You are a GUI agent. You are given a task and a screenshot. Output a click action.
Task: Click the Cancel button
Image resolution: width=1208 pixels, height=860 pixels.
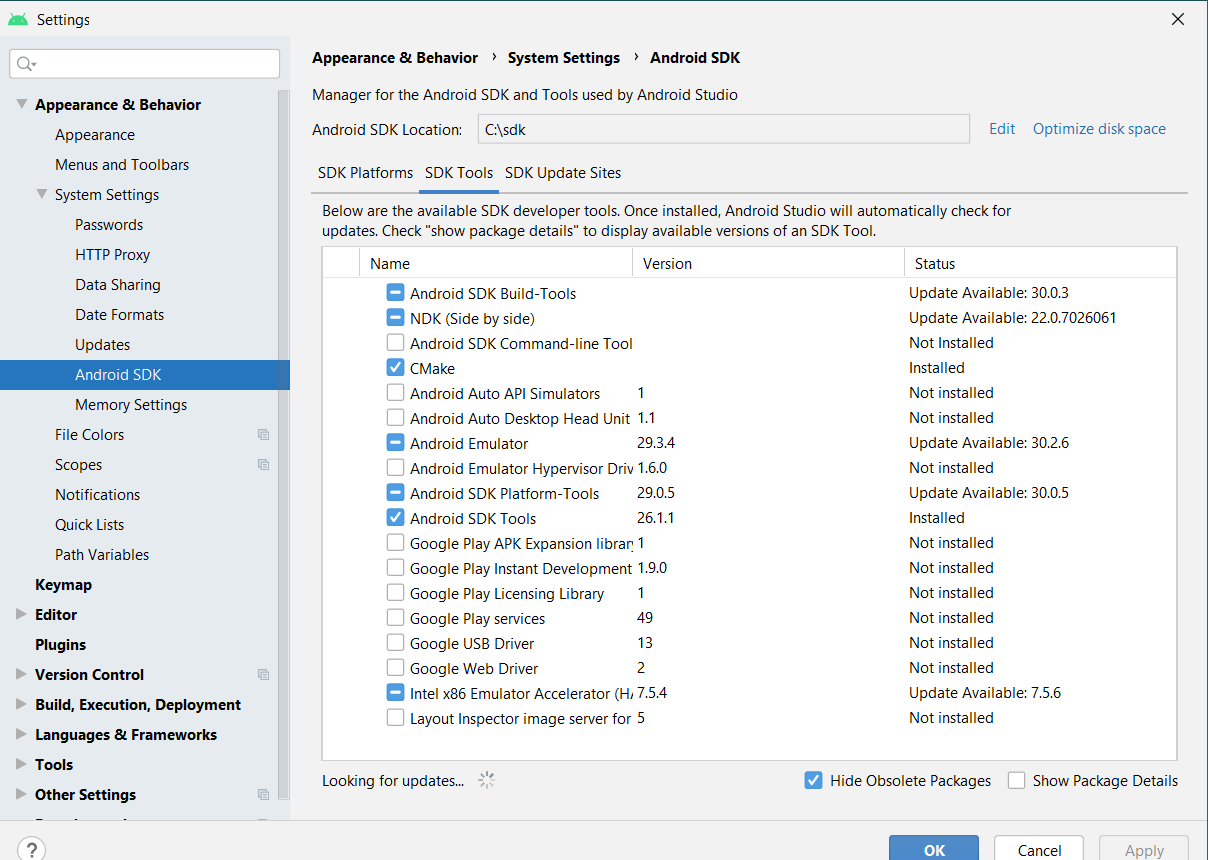[1039, 849]
